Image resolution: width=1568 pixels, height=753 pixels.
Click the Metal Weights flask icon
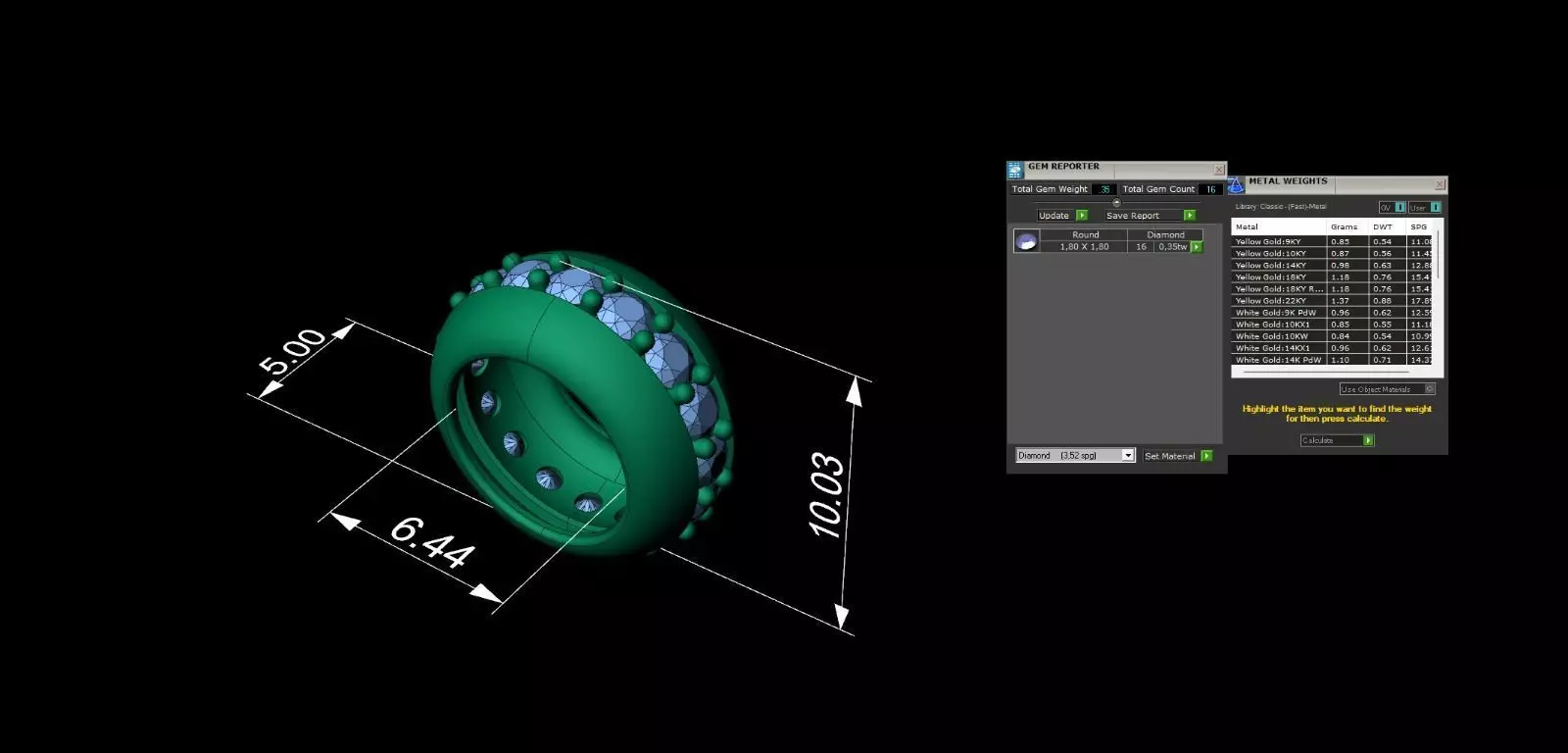tap(1236, 184)
